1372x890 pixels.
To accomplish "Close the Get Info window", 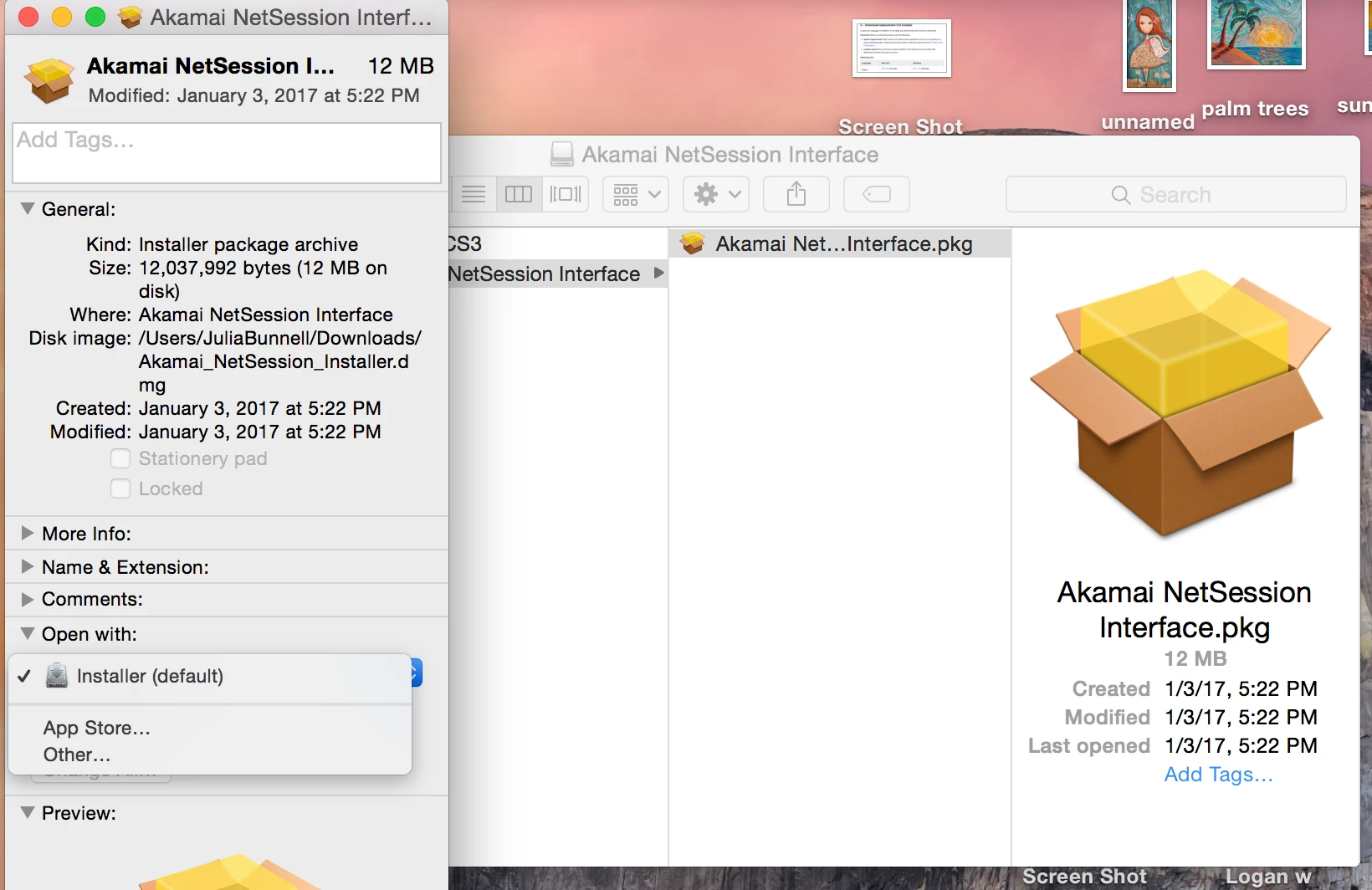I will point(28,17).
